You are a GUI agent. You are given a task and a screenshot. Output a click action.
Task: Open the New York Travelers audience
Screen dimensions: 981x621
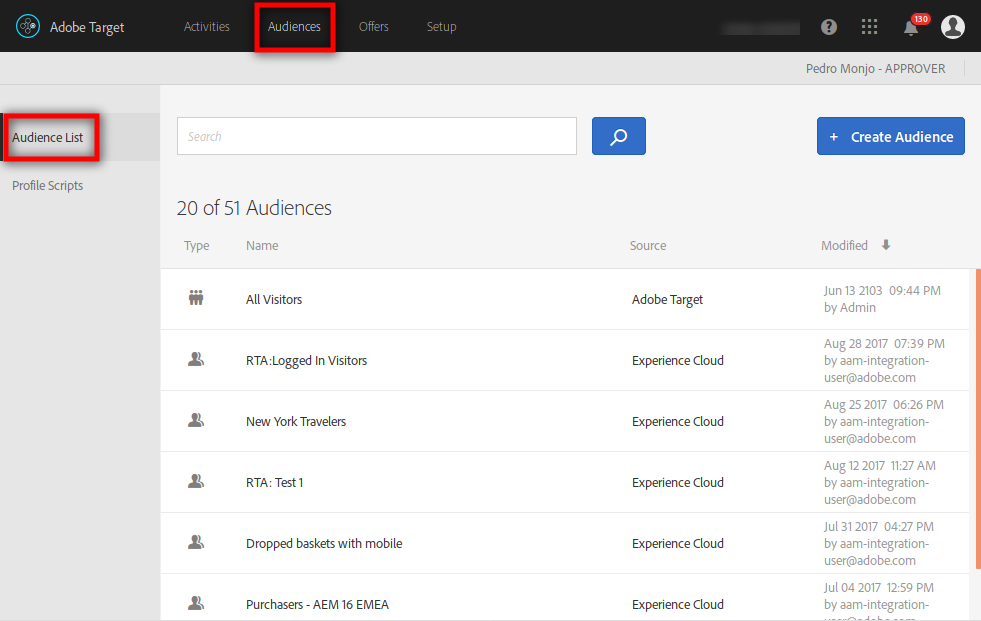296,422
